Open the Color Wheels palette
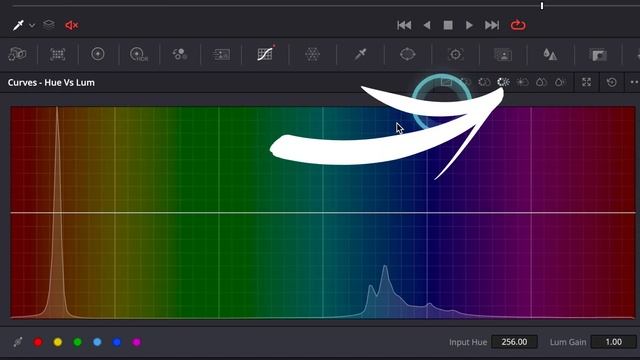Screen dimensions: 640x360 pos(98,54)
